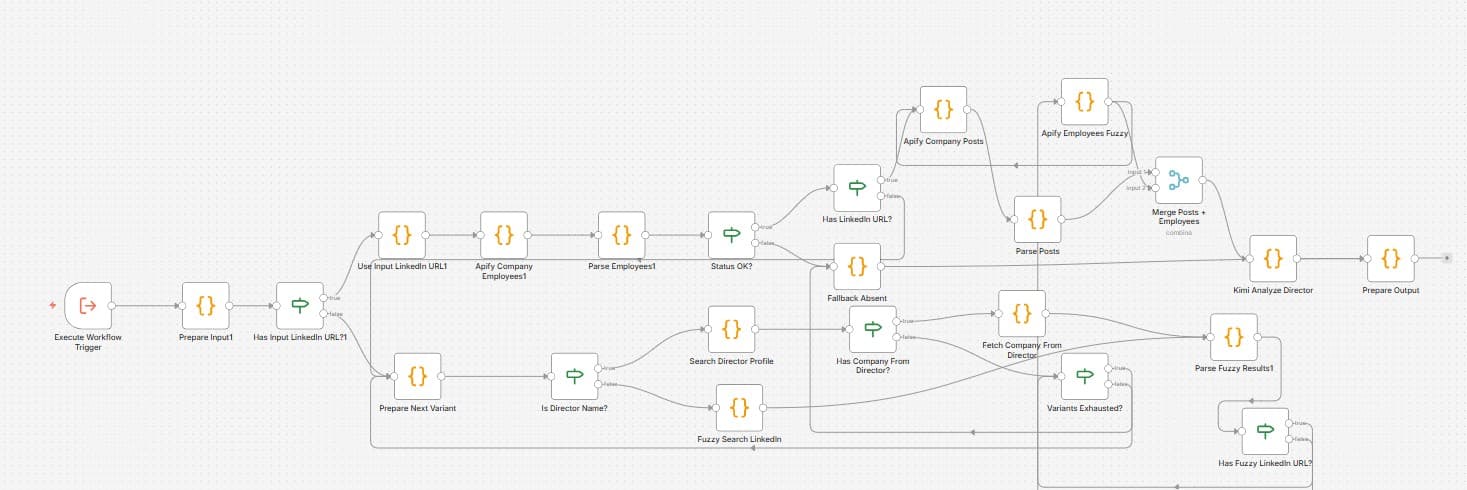Image resolution: width=1467 pixels, height=490 pixels.
Task: Click the Variants Exhausted? node
Action: [1084, 376]
